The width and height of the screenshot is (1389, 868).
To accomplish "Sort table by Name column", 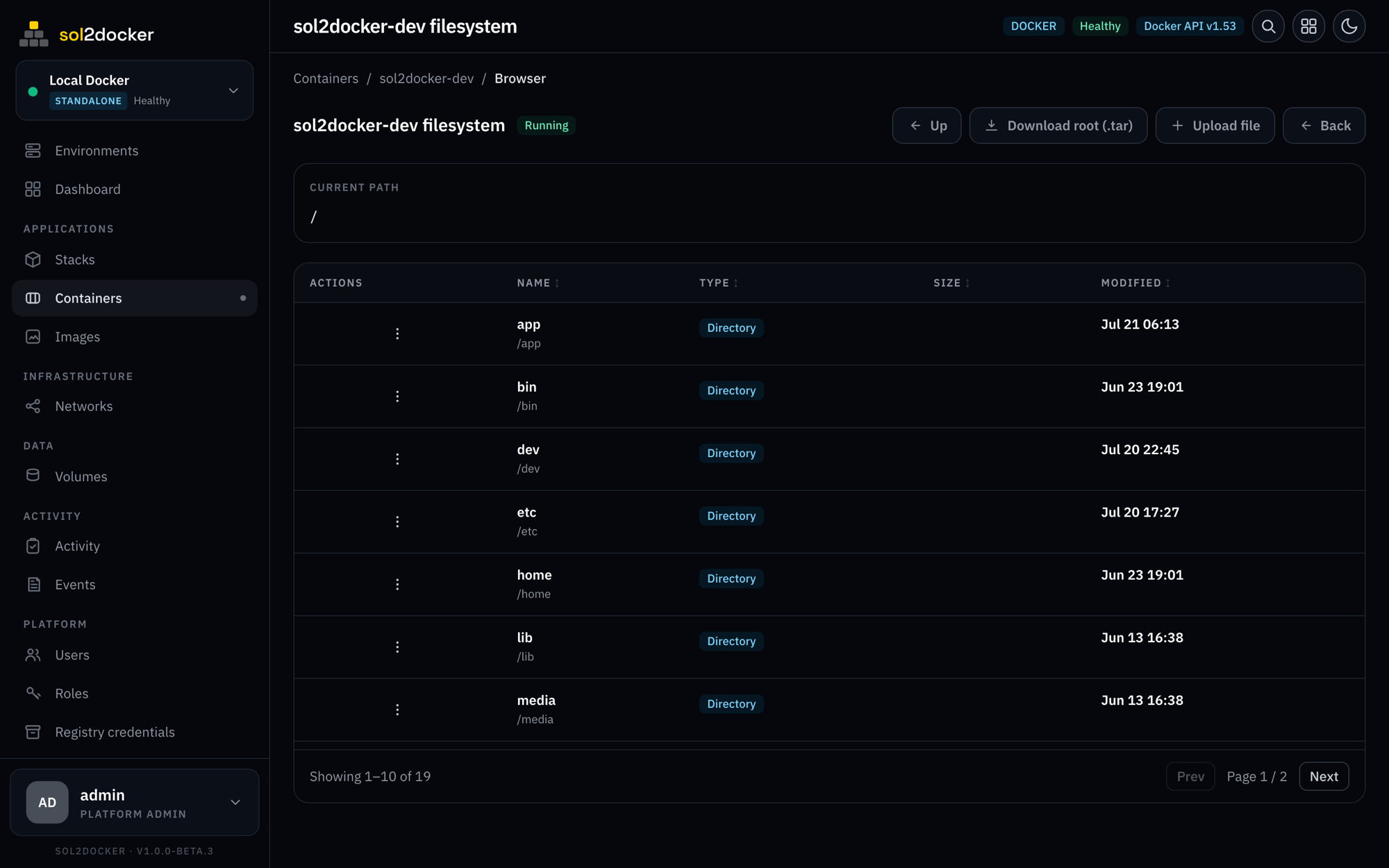I will click(538, 283).
